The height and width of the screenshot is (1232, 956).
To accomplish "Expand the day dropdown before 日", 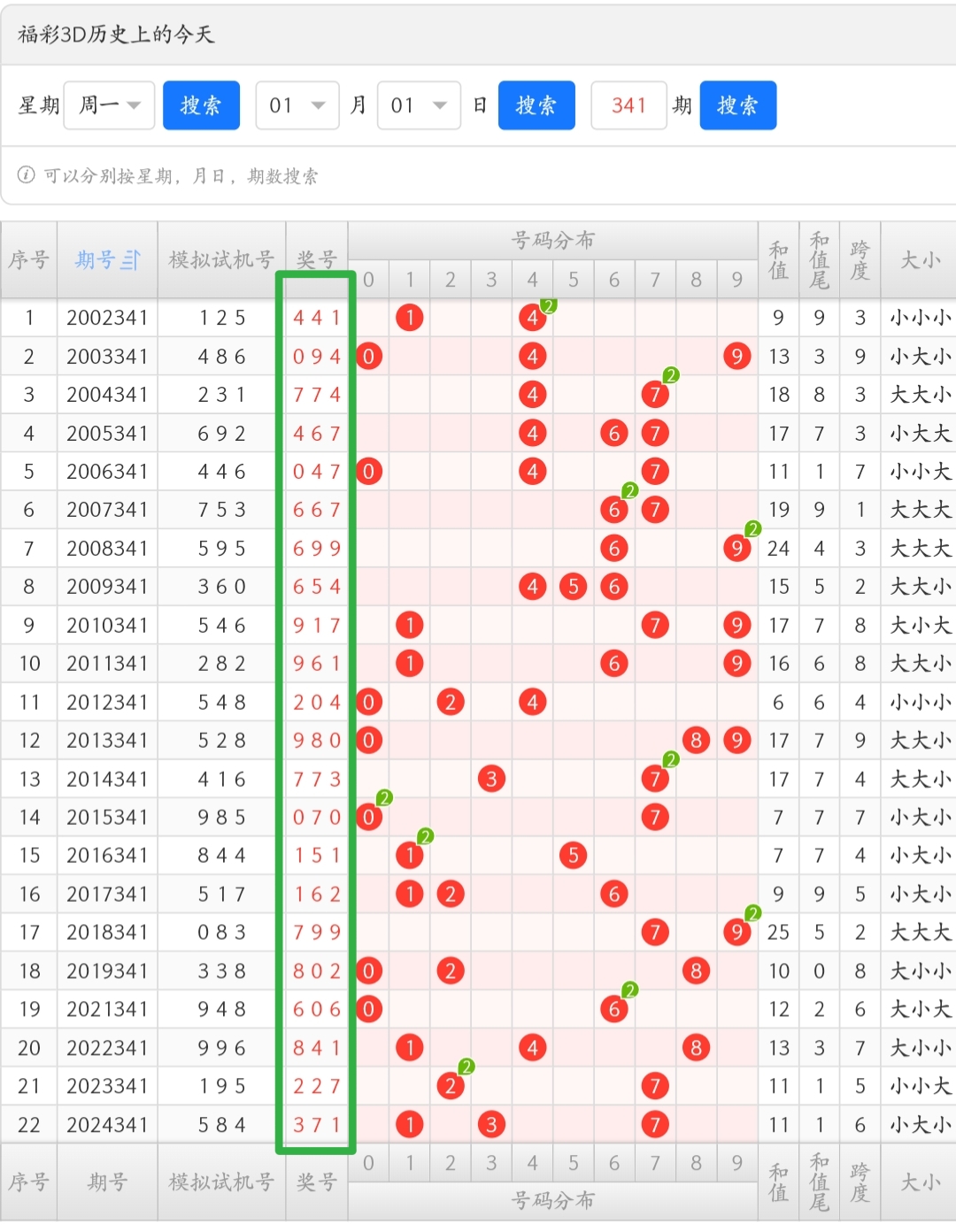I will pyautogui.click(x=419, y=105).
